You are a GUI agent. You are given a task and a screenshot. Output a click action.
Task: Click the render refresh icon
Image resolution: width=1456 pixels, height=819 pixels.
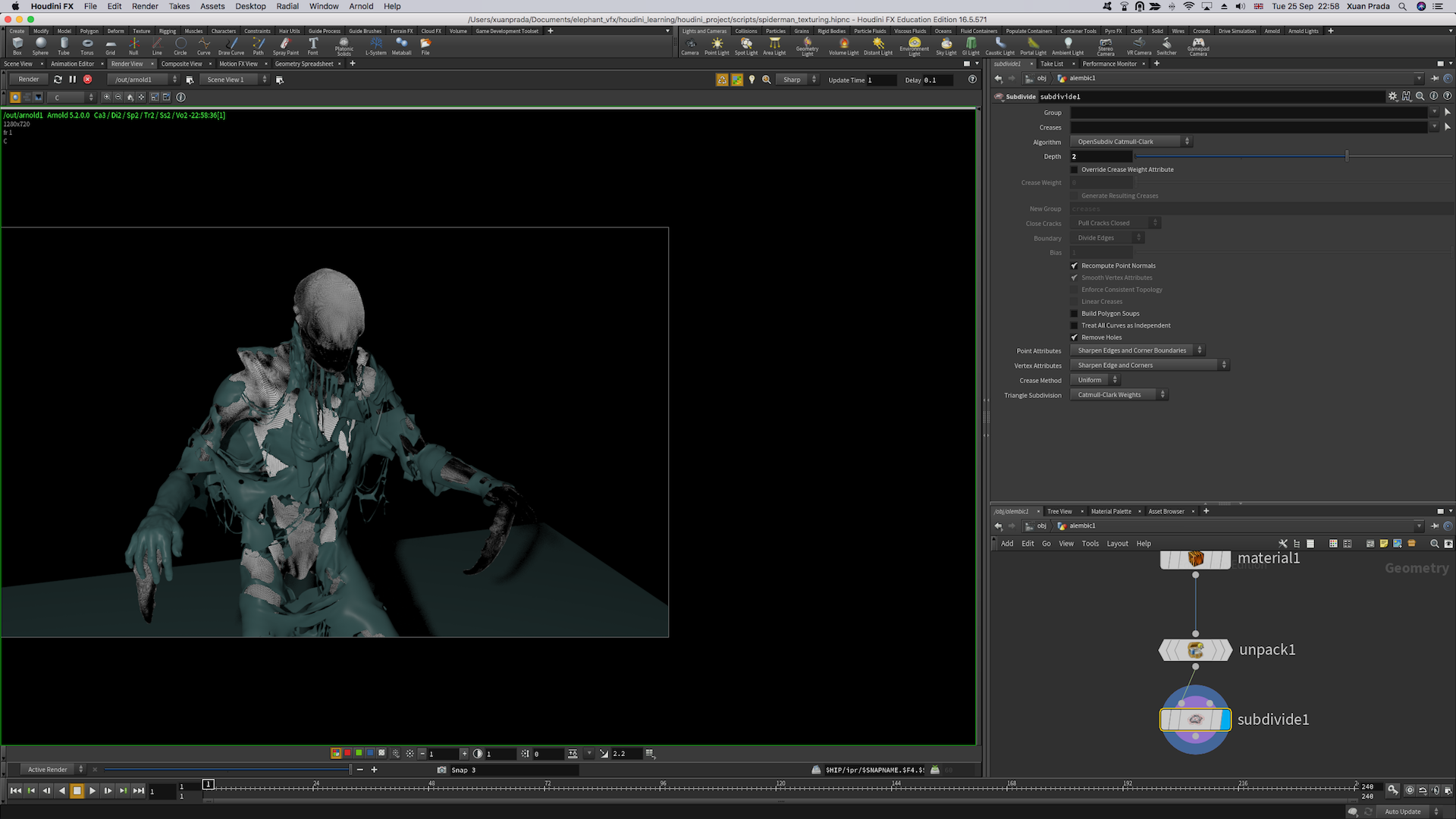[58, 79]
